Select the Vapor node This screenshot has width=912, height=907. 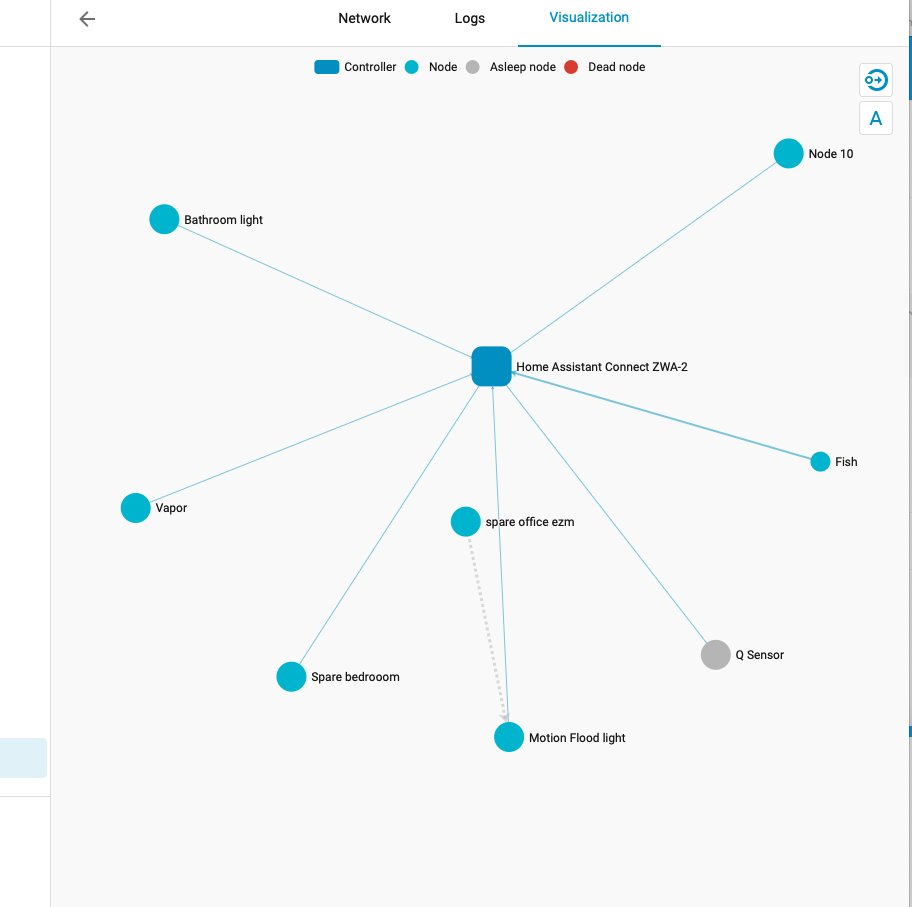[135, 507]
